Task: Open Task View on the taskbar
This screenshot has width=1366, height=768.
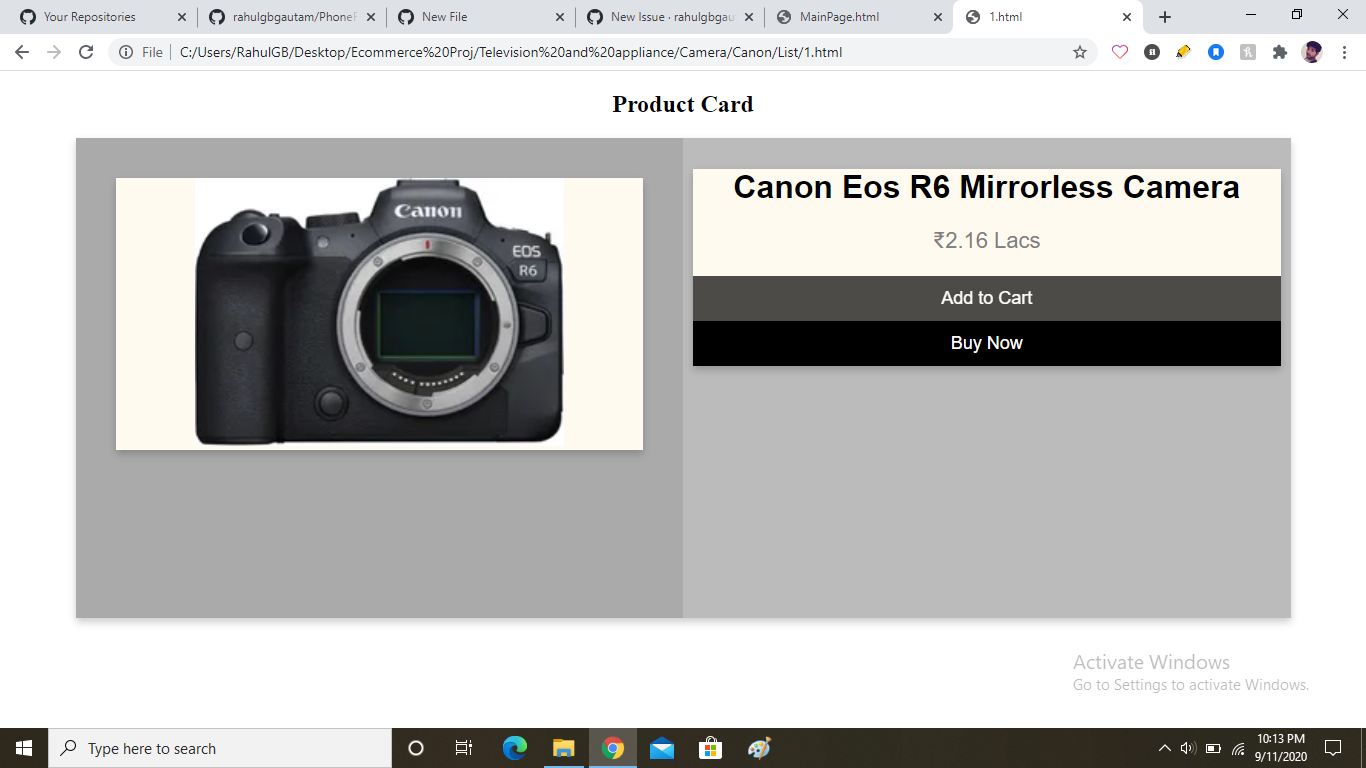Action: click(x=464, y=748)
